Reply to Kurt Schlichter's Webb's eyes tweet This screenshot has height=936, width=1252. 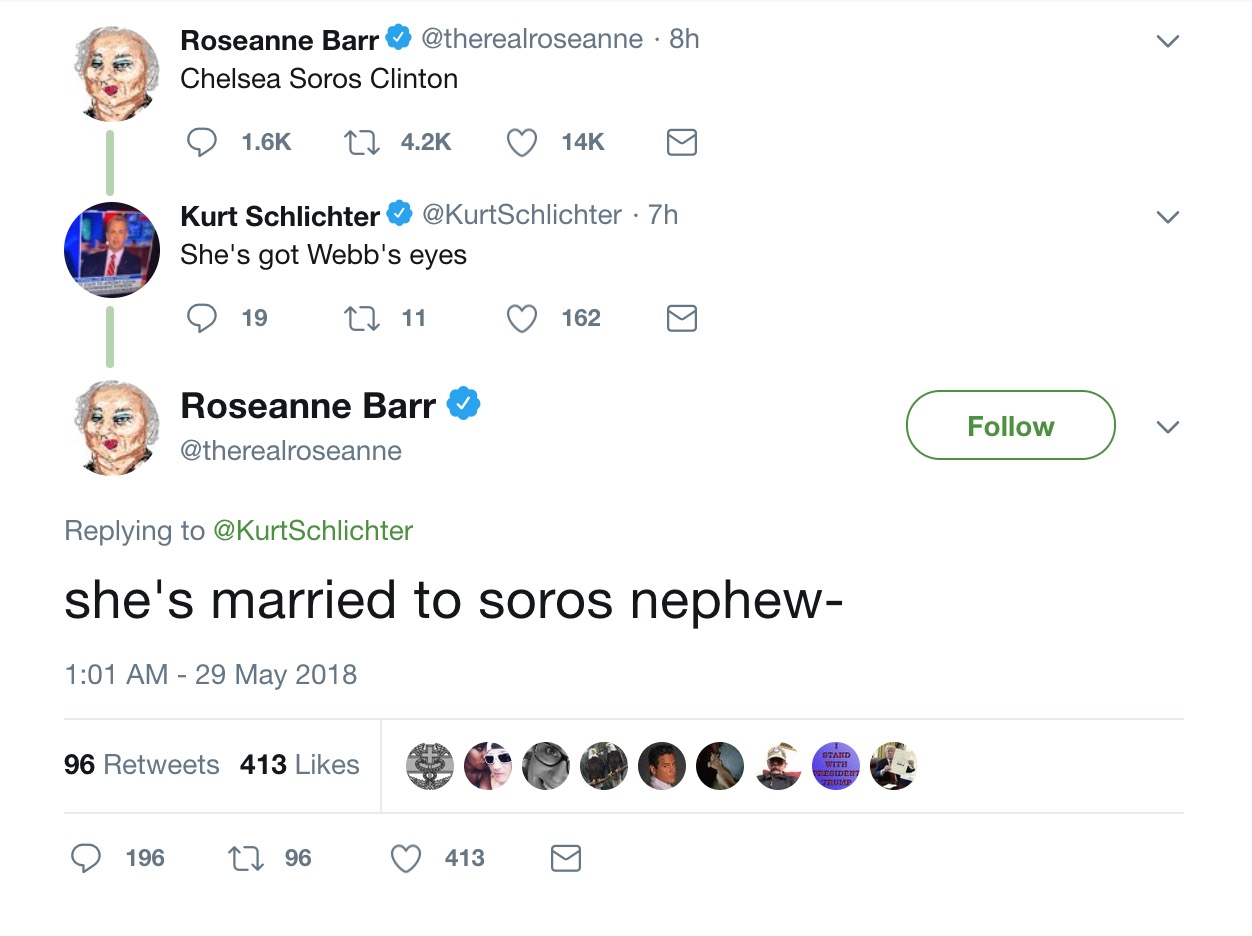tap(202, 318)
